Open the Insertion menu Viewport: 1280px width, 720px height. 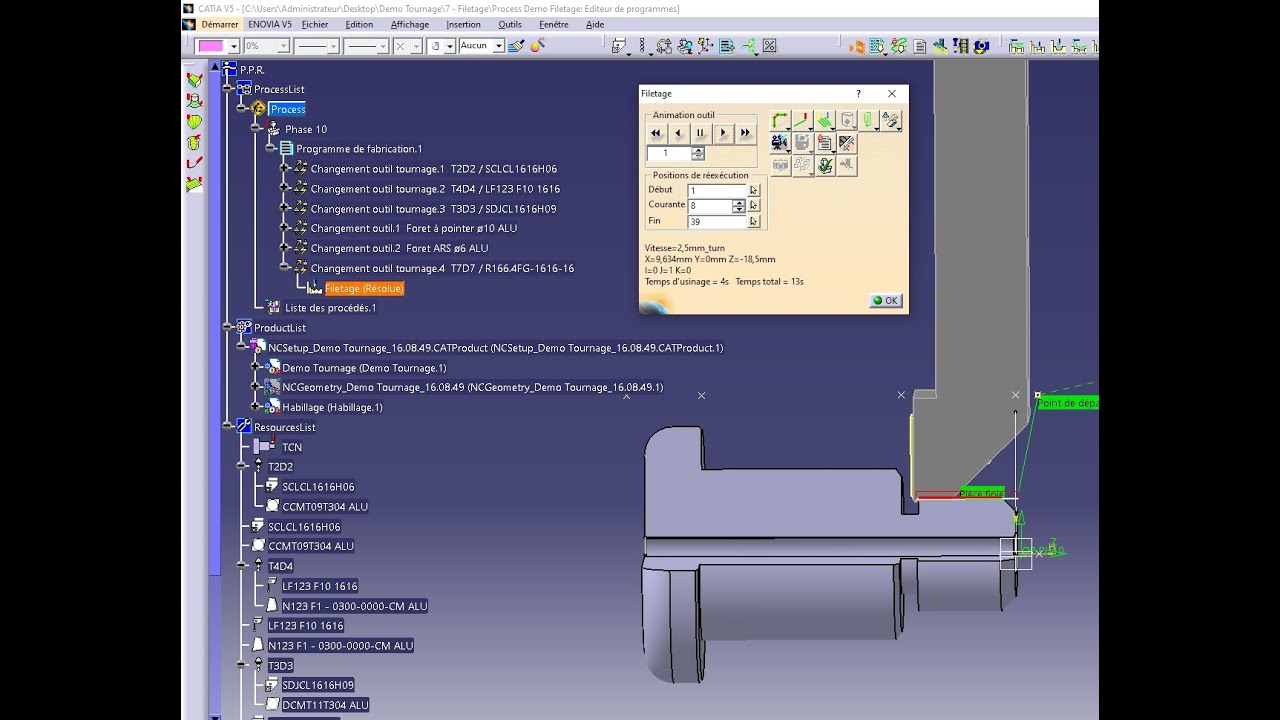463,25
